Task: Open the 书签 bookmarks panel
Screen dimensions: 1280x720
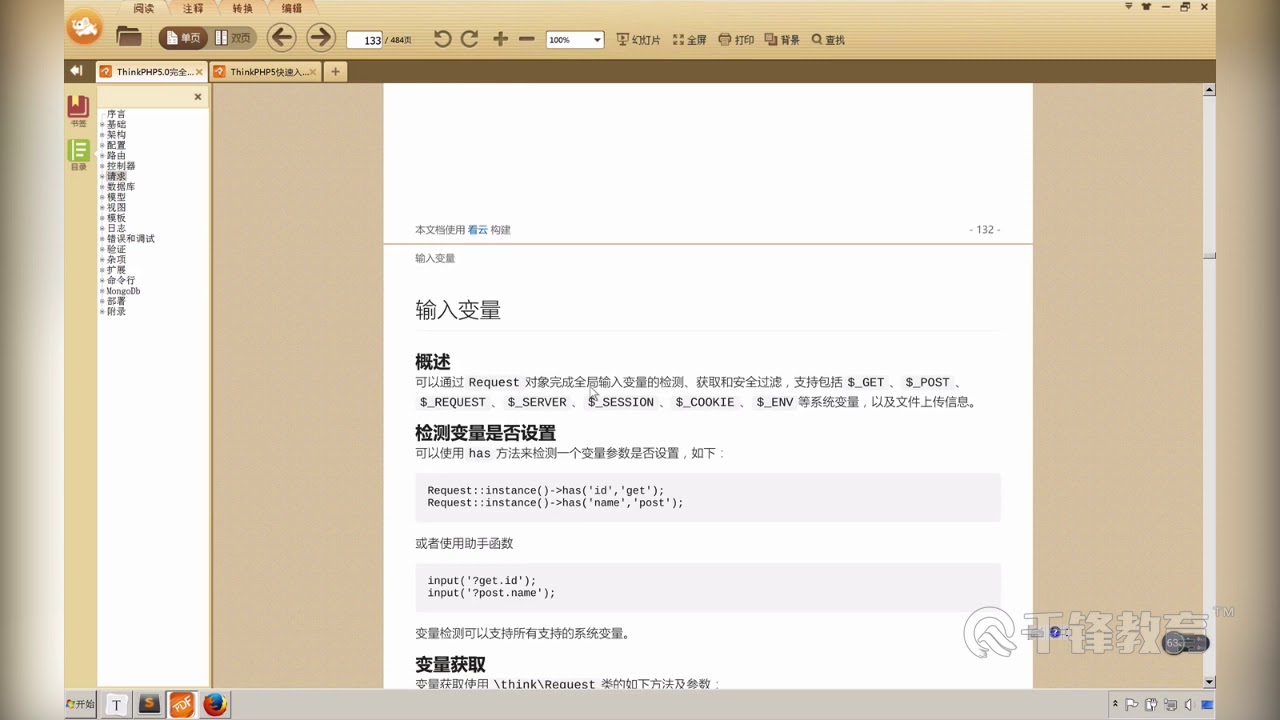Action: tap(78, 109)
